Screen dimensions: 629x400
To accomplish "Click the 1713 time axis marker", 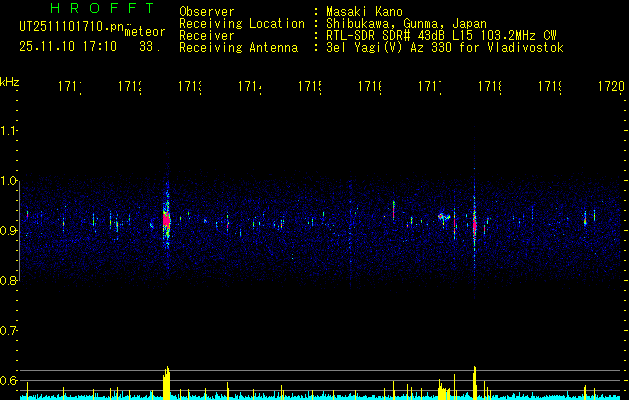I will (x=190, y=87).
